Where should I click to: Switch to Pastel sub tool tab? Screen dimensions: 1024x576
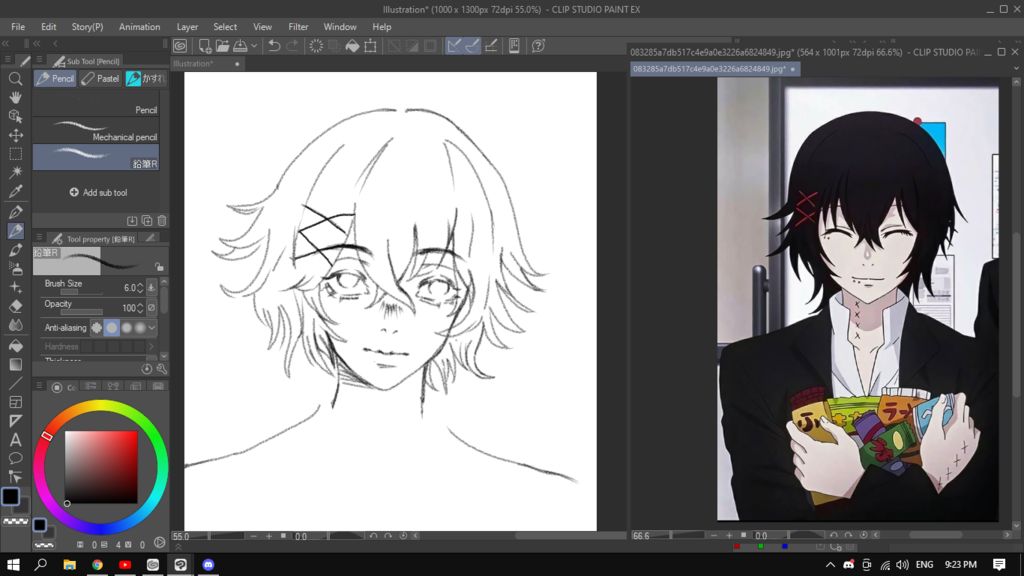point(101,78)
